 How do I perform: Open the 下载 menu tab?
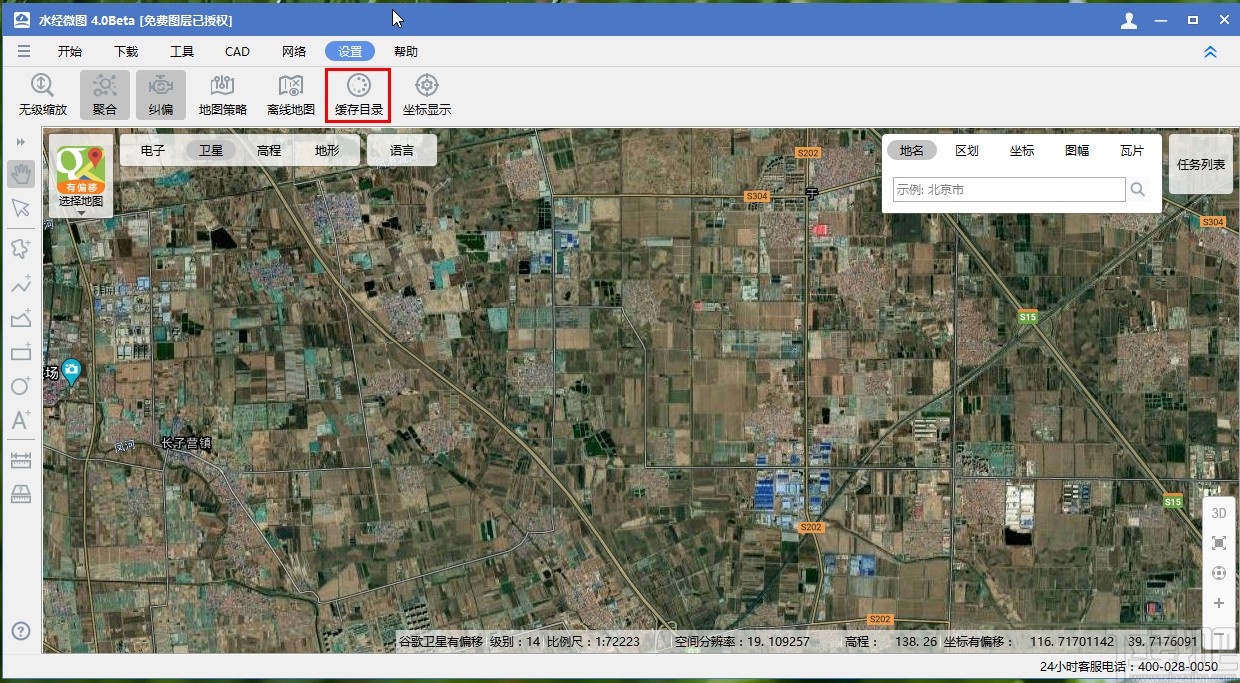(x=126, y=52)
